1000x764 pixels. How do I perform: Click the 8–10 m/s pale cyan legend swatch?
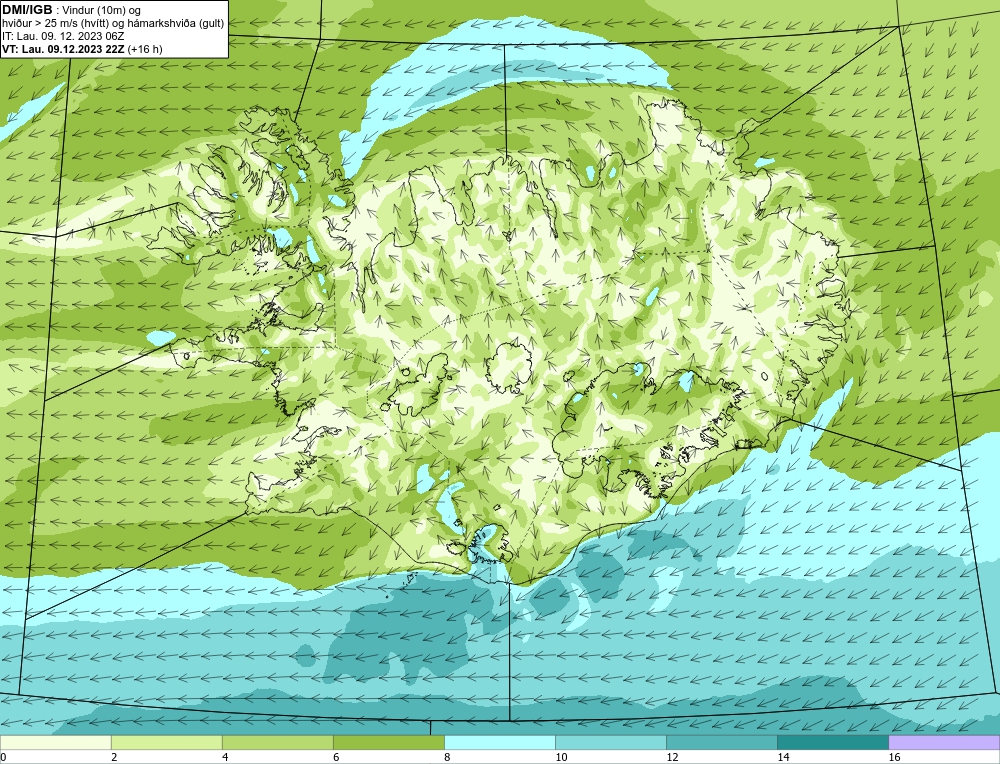pyautogui.click(x=499, y=742)
